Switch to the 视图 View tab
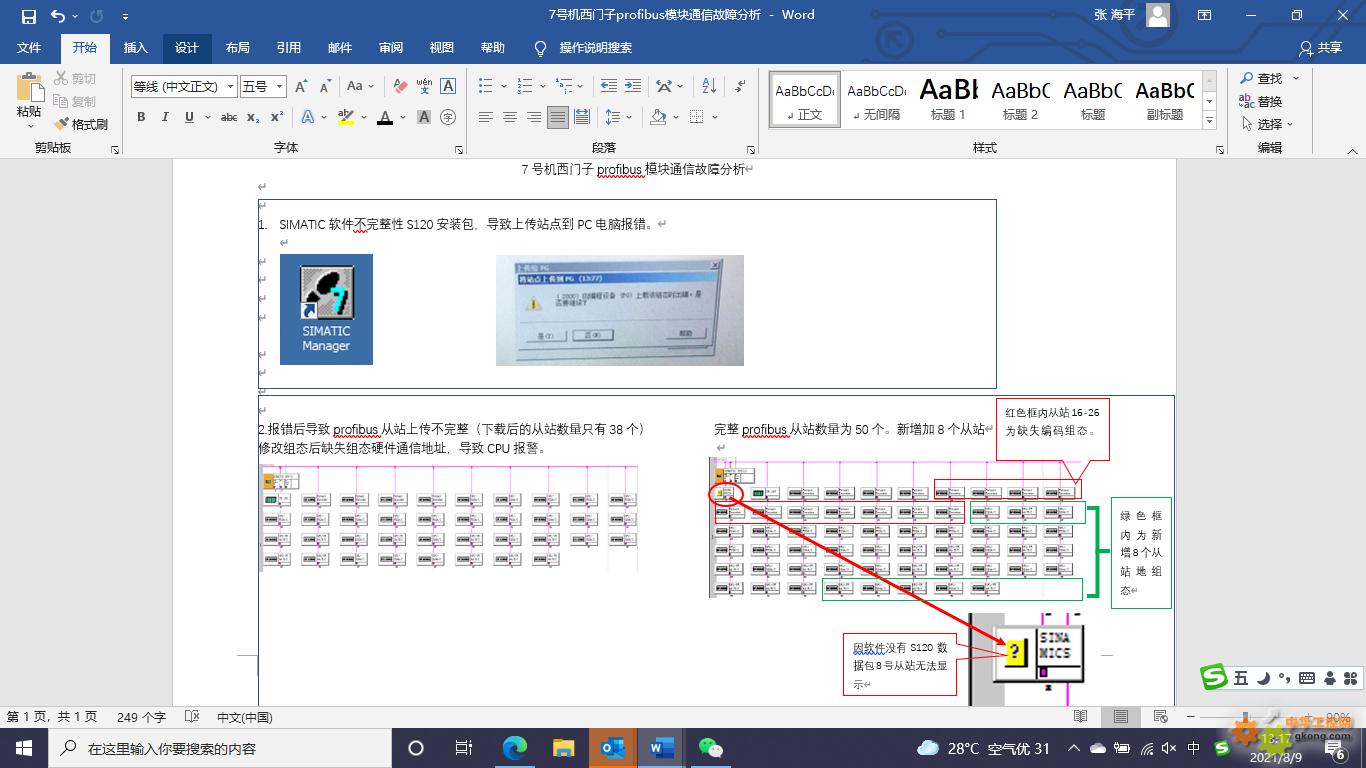The image size is (1366, 768). click(x=442, y=48)
